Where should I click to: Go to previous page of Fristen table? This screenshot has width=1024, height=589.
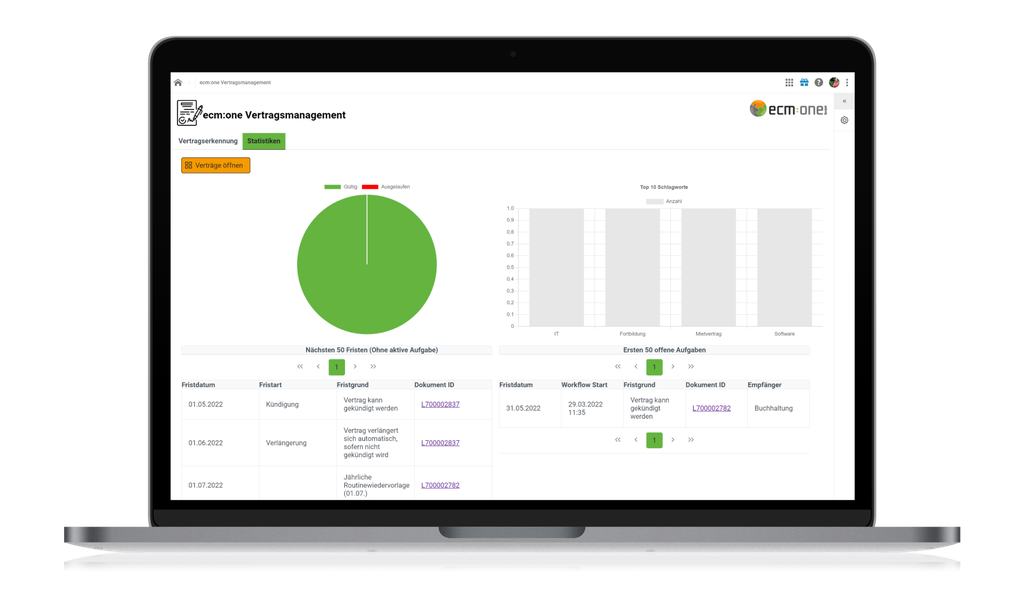coord(318,367)
